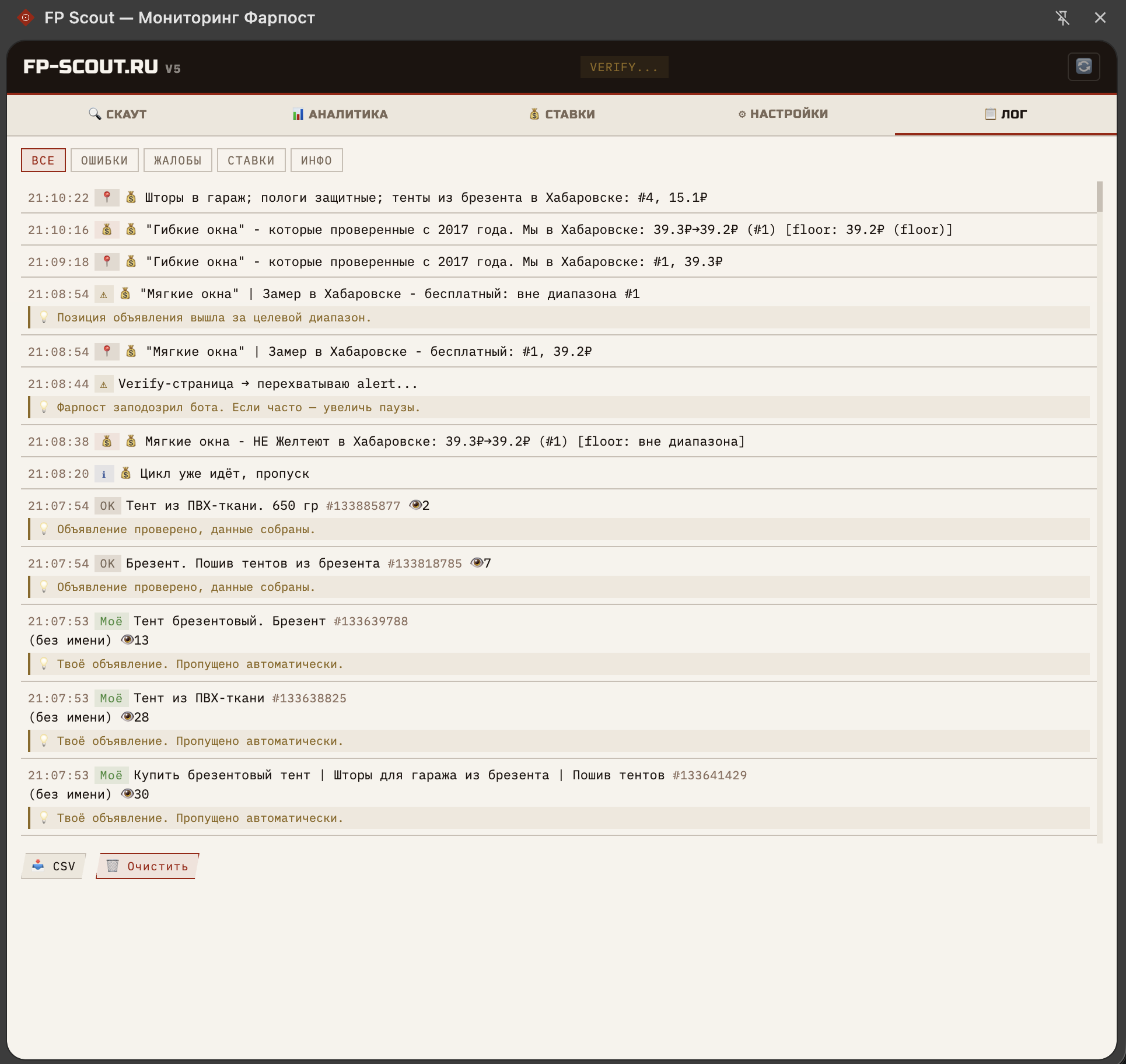Click pin icon on 21:10:22 entry
Viewport: 1126px width, 1064px height.
click(107, 198)
